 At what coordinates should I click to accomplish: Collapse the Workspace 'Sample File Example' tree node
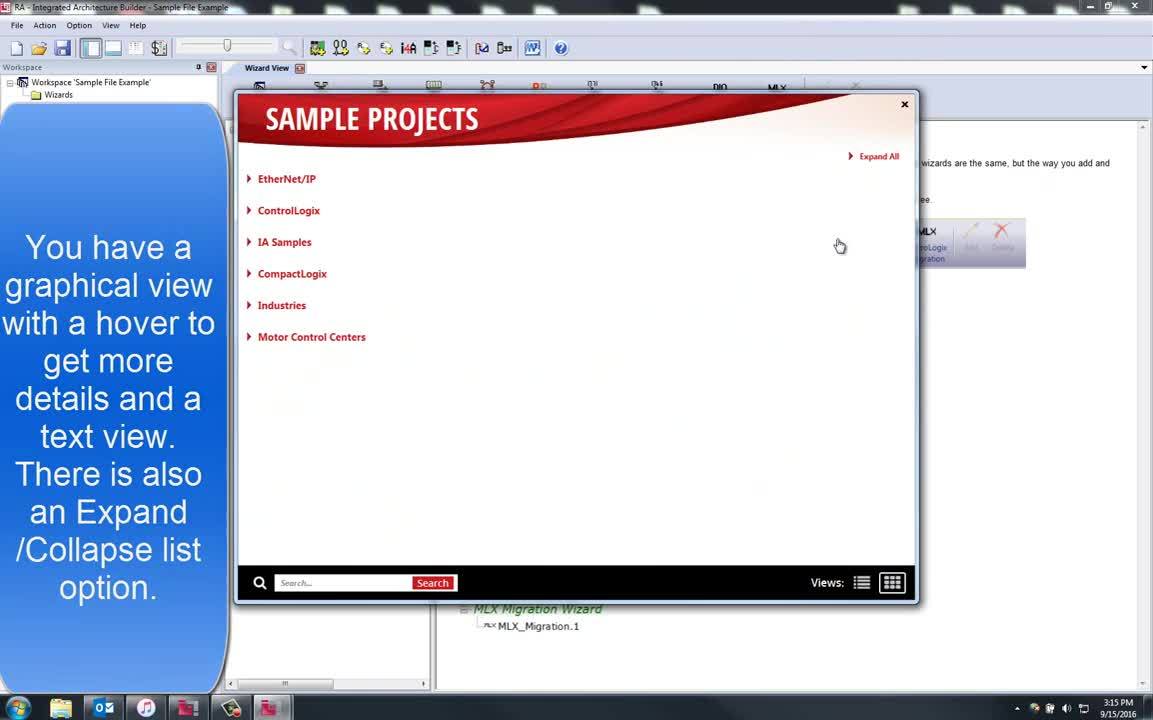[10, 83]
